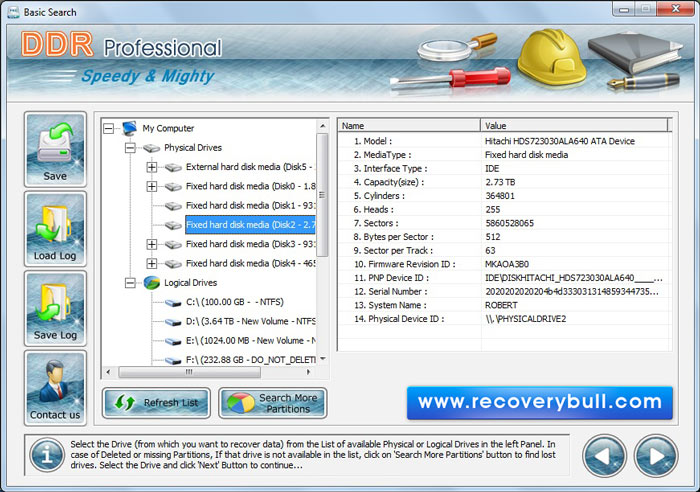Click the C:\ drive icon
This screenshot has height=492, width=700.
tap(173, 303)
